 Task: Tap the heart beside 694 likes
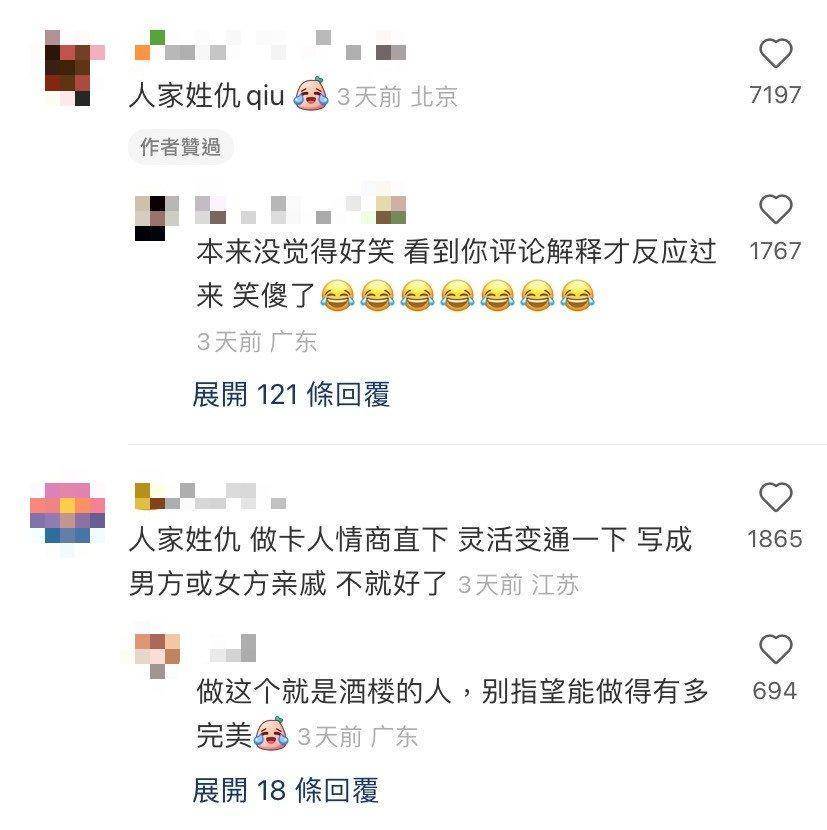point(775,649)
